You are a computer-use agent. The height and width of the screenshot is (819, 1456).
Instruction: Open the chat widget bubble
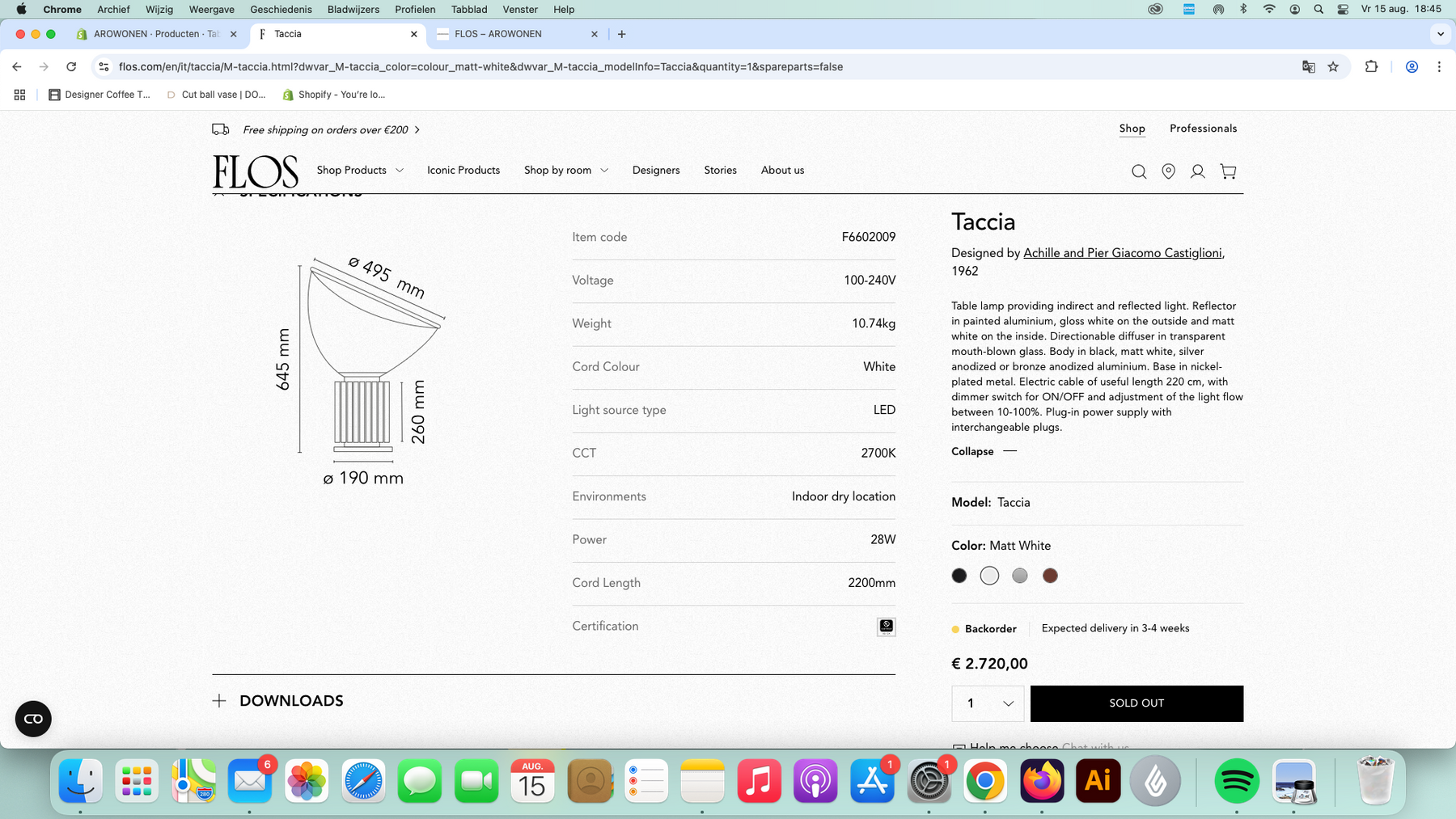[33, 719]
